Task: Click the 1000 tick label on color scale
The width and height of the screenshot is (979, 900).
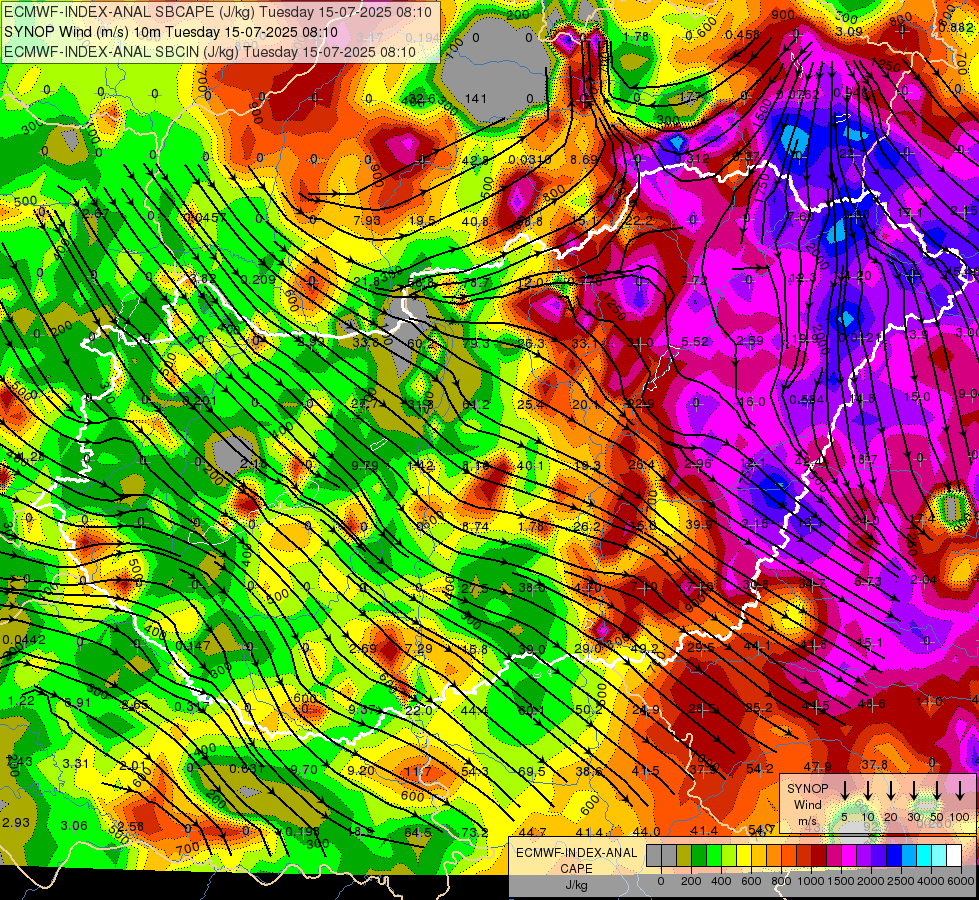Action: click(x=811, y=881)
